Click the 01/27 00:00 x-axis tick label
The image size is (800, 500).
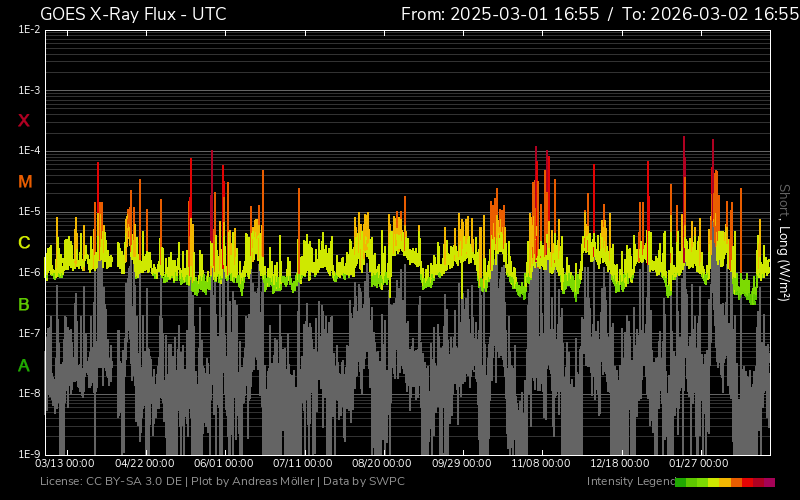tap(699, 464)
